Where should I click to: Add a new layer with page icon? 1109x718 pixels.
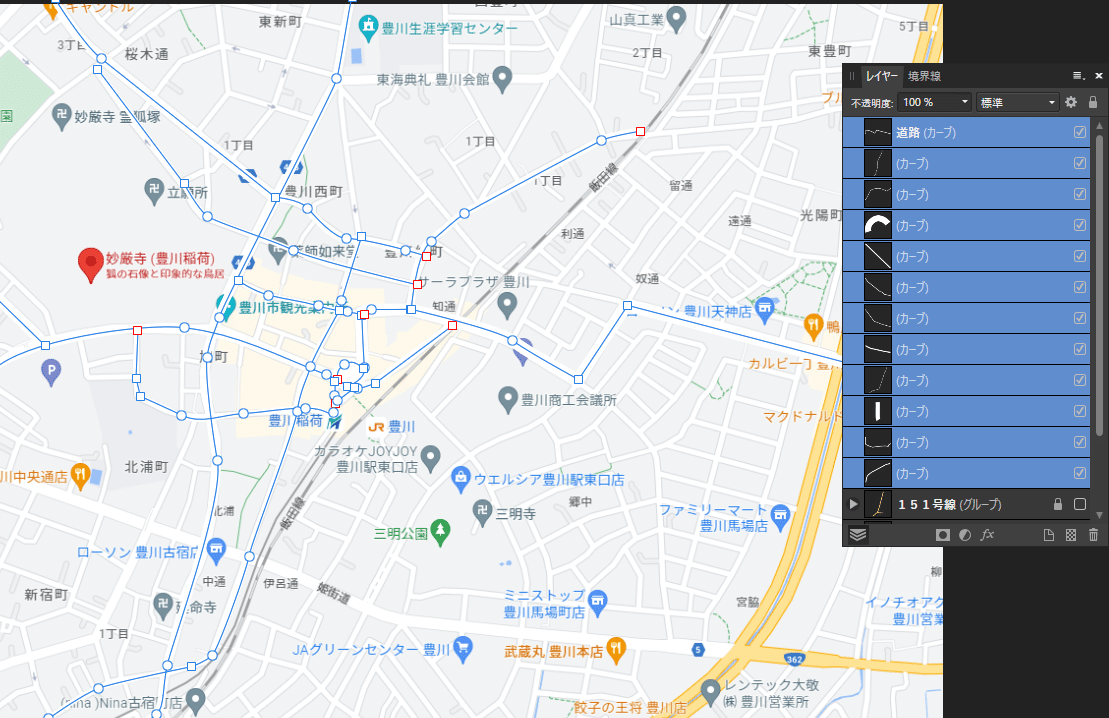click(1049, 535)
